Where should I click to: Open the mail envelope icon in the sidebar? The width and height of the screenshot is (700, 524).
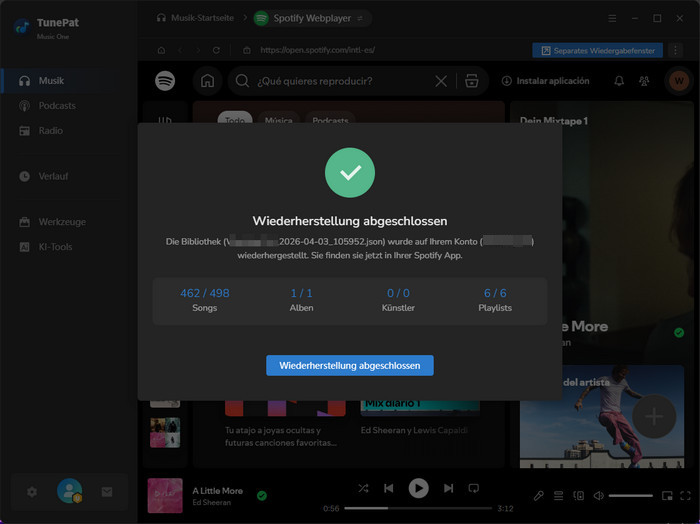pos(107,492)
